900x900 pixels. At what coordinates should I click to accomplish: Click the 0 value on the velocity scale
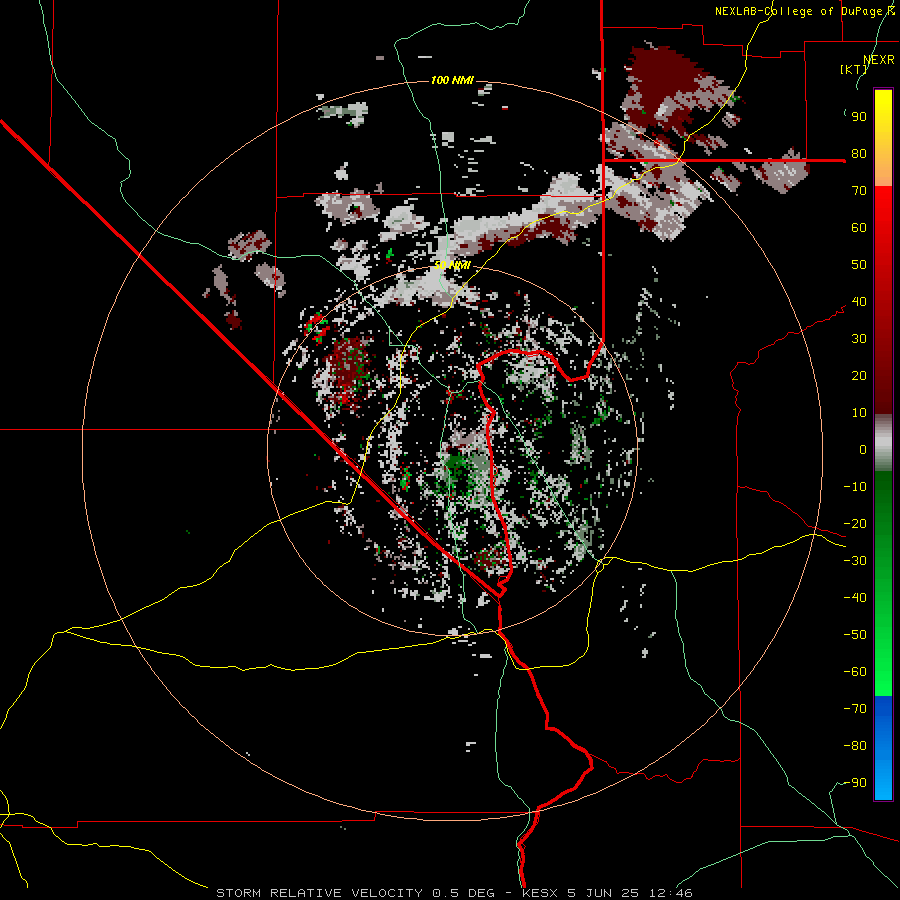pos(863,450)
